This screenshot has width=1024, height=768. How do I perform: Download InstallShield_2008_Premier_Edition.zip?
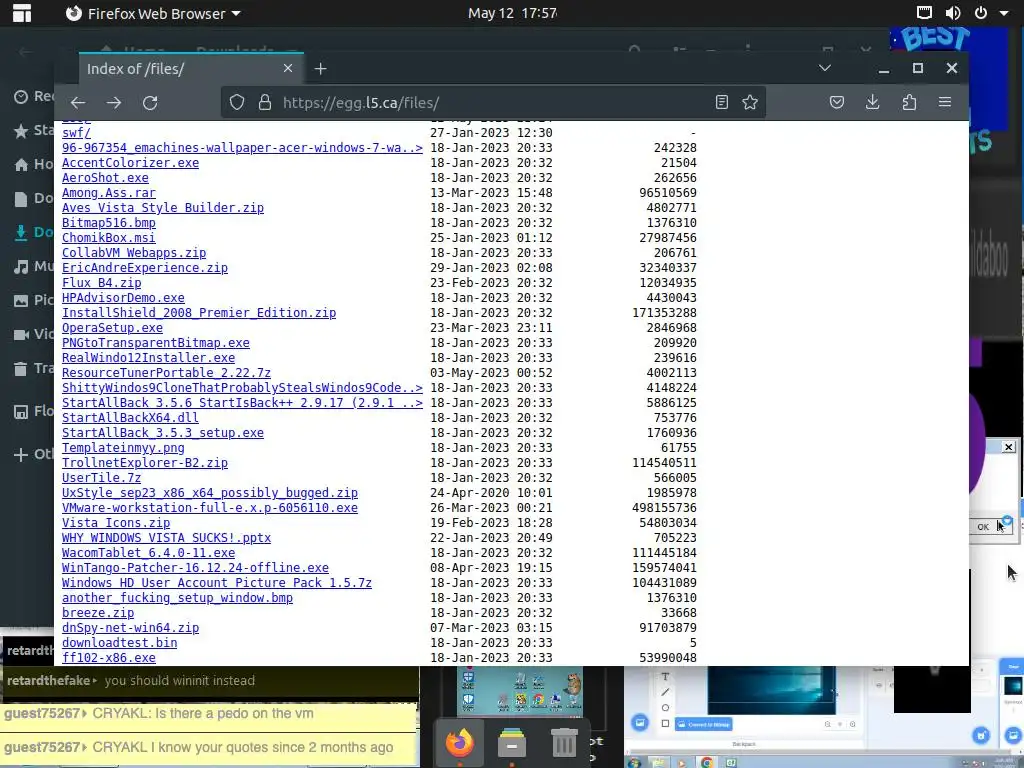coord(199,313)
